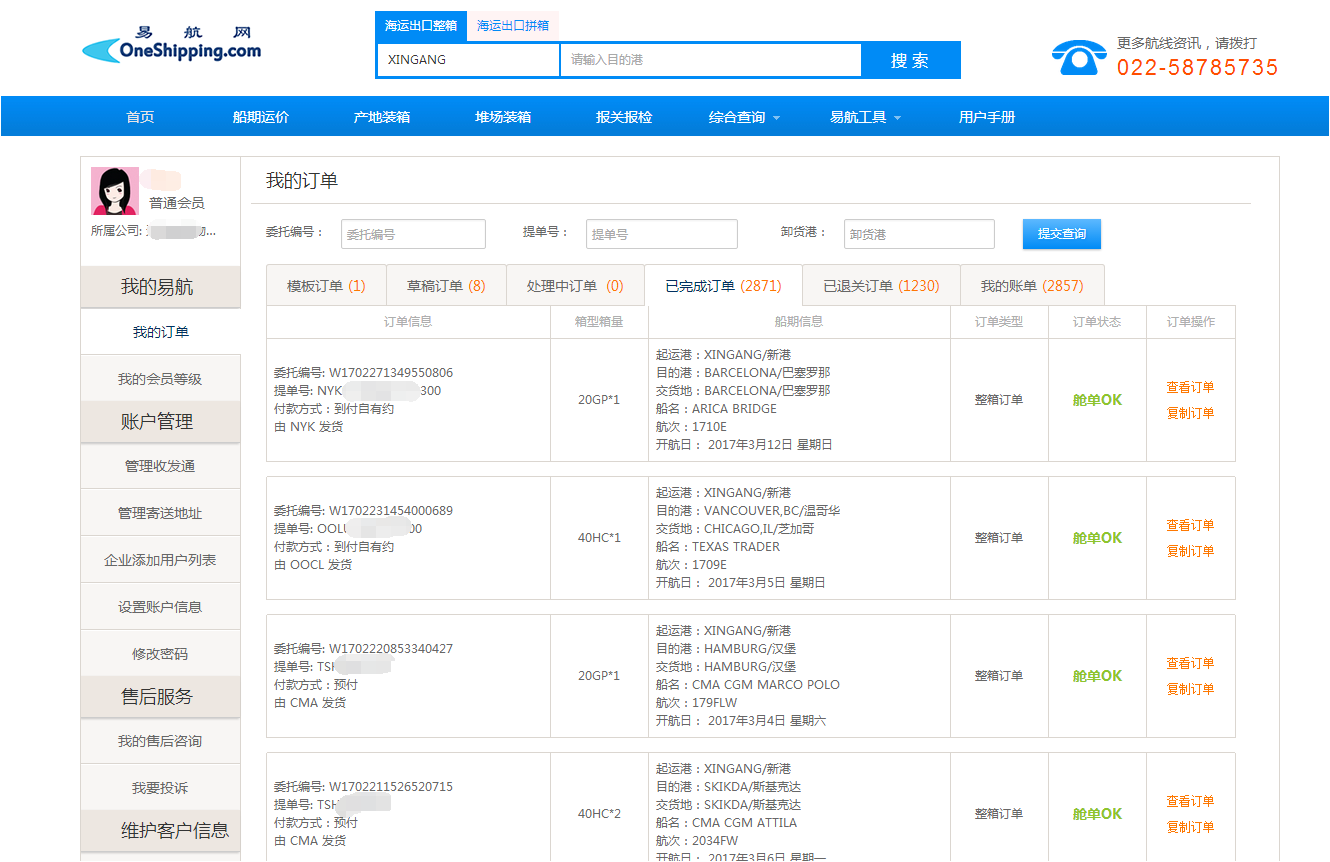
Task: Click the 普通会员 membership label
Action: point(177,203)
